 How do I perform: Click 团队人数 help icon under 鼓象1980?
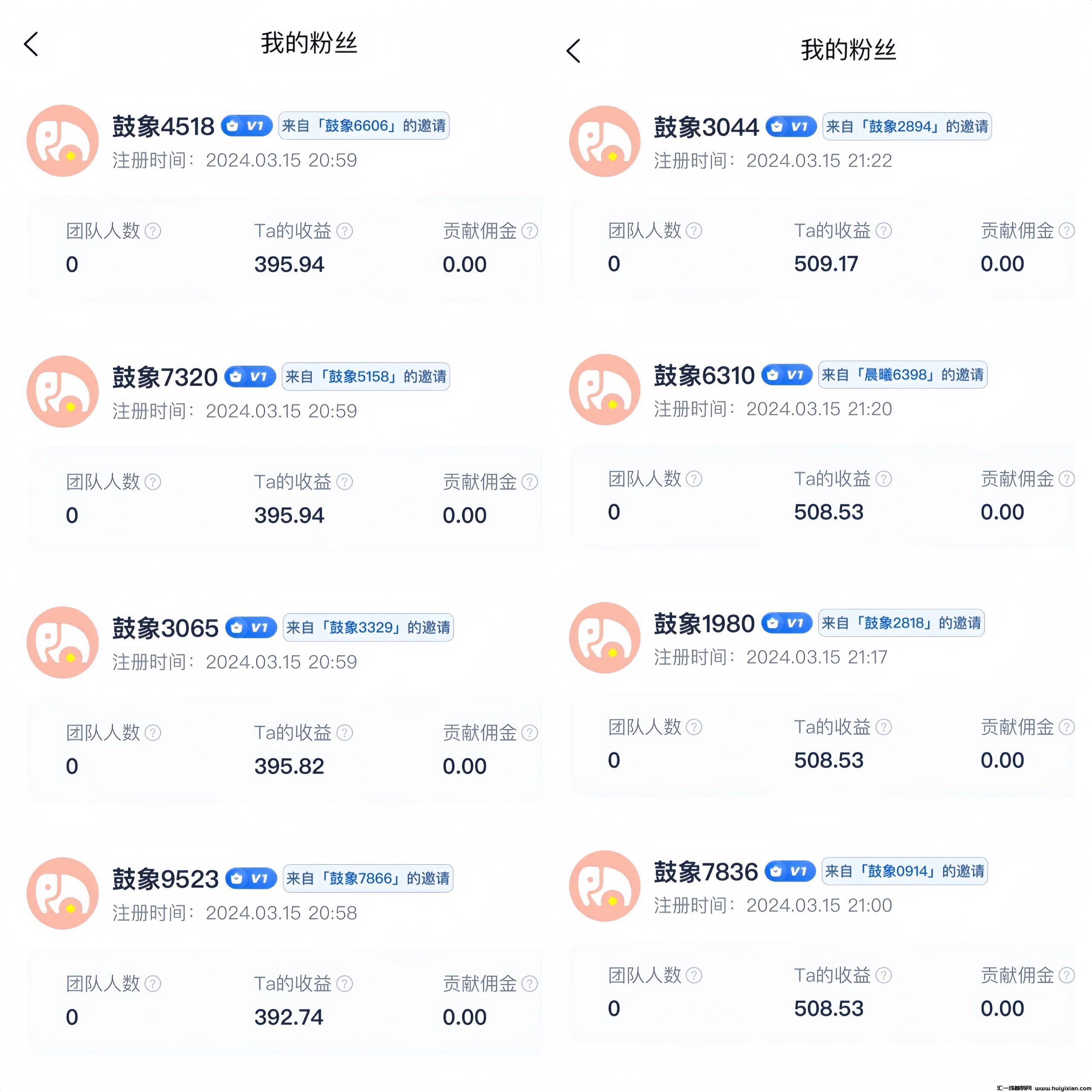(x=694, y=727)
